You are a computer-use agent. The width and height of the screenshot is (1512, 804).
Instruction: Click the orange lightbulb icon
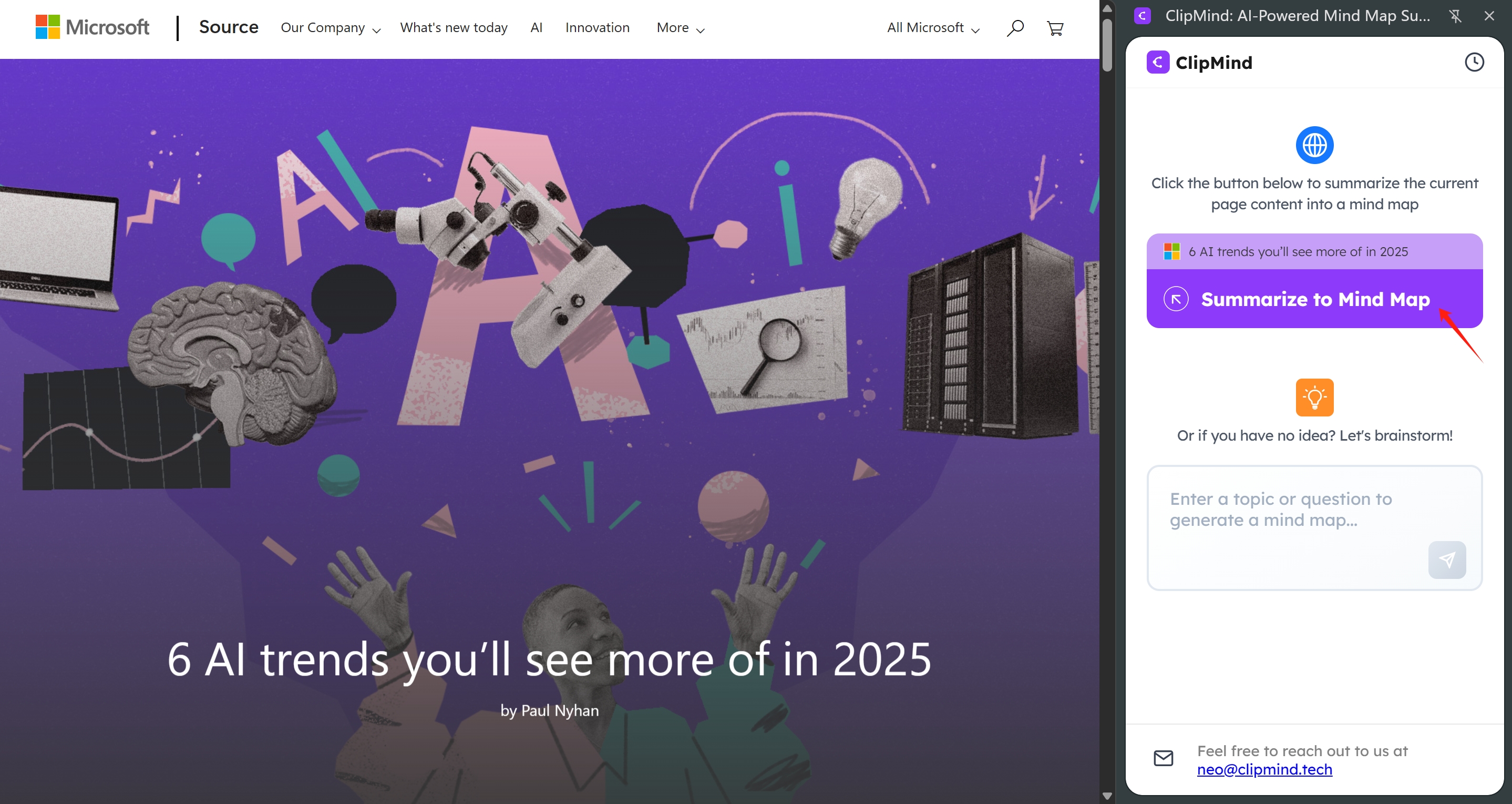(x=1314, y=398)
